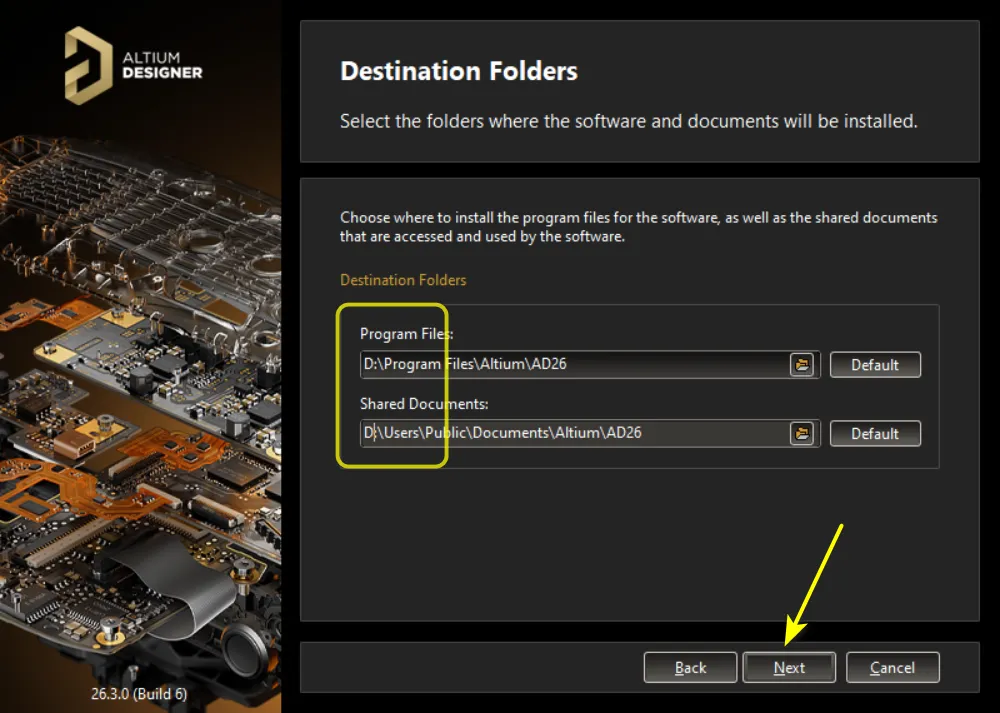Cancel the Altium Designer installation
Image resolution: width=1000 pixels, height=713 pixels.
coord(892,668)
